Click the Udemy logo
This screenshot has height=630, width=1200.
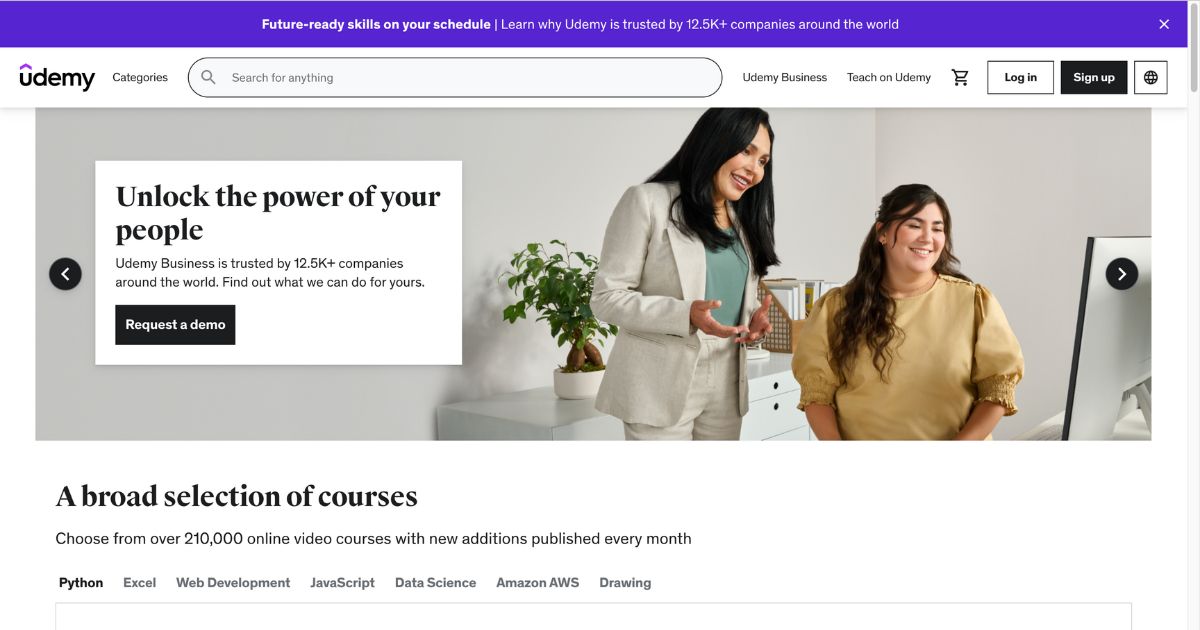57,77
